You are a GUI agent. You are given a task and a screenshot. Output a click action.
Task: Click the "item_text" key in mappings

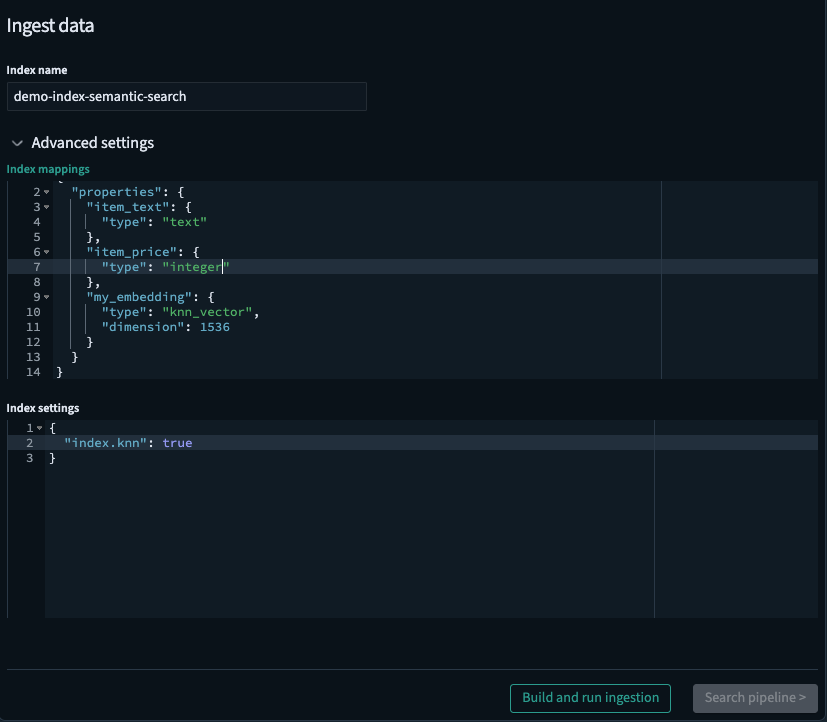pos(128,207)
